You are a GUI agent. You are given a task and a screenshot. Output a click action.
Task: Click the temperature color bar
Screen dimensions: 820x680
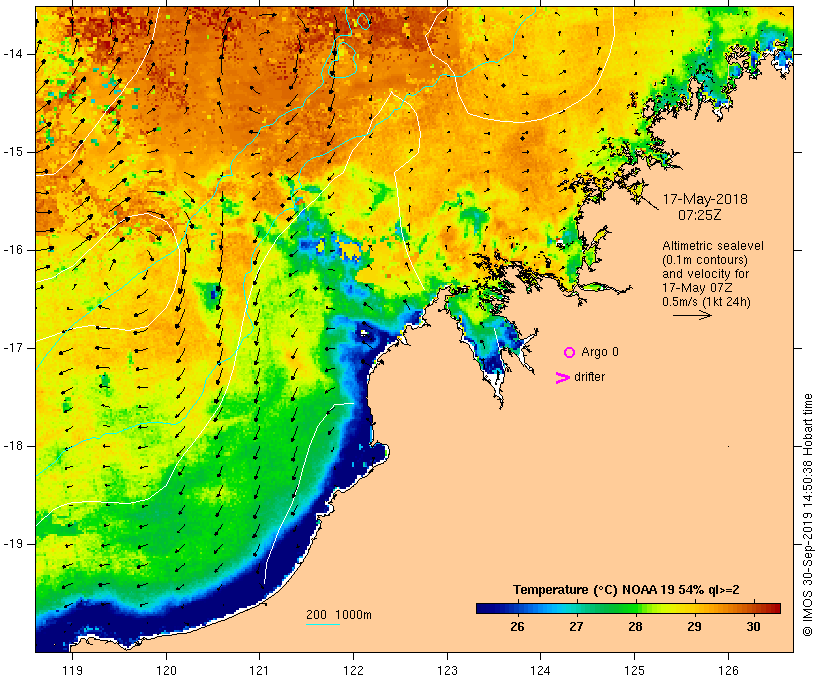(628, 608)
